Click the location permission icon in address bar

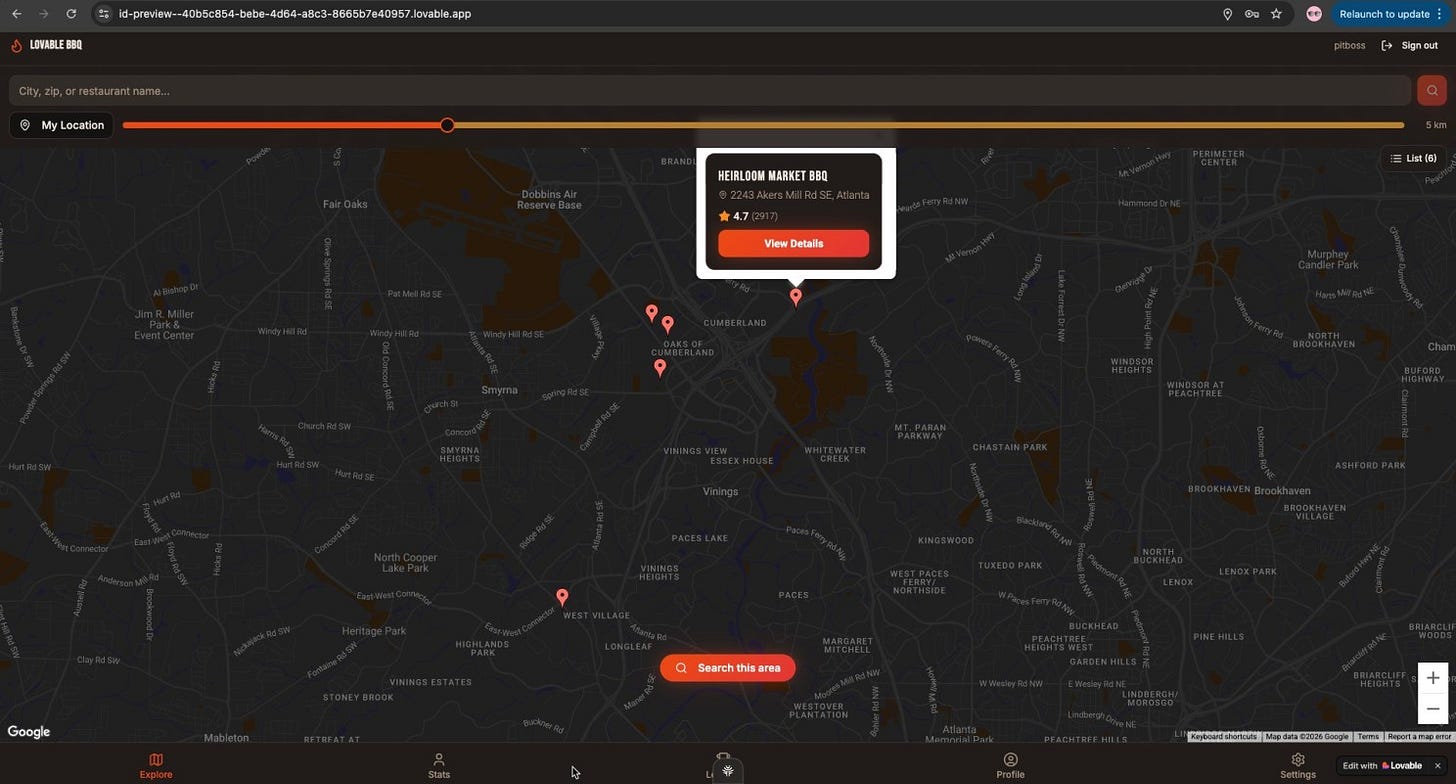click(x=1227, y=14)
